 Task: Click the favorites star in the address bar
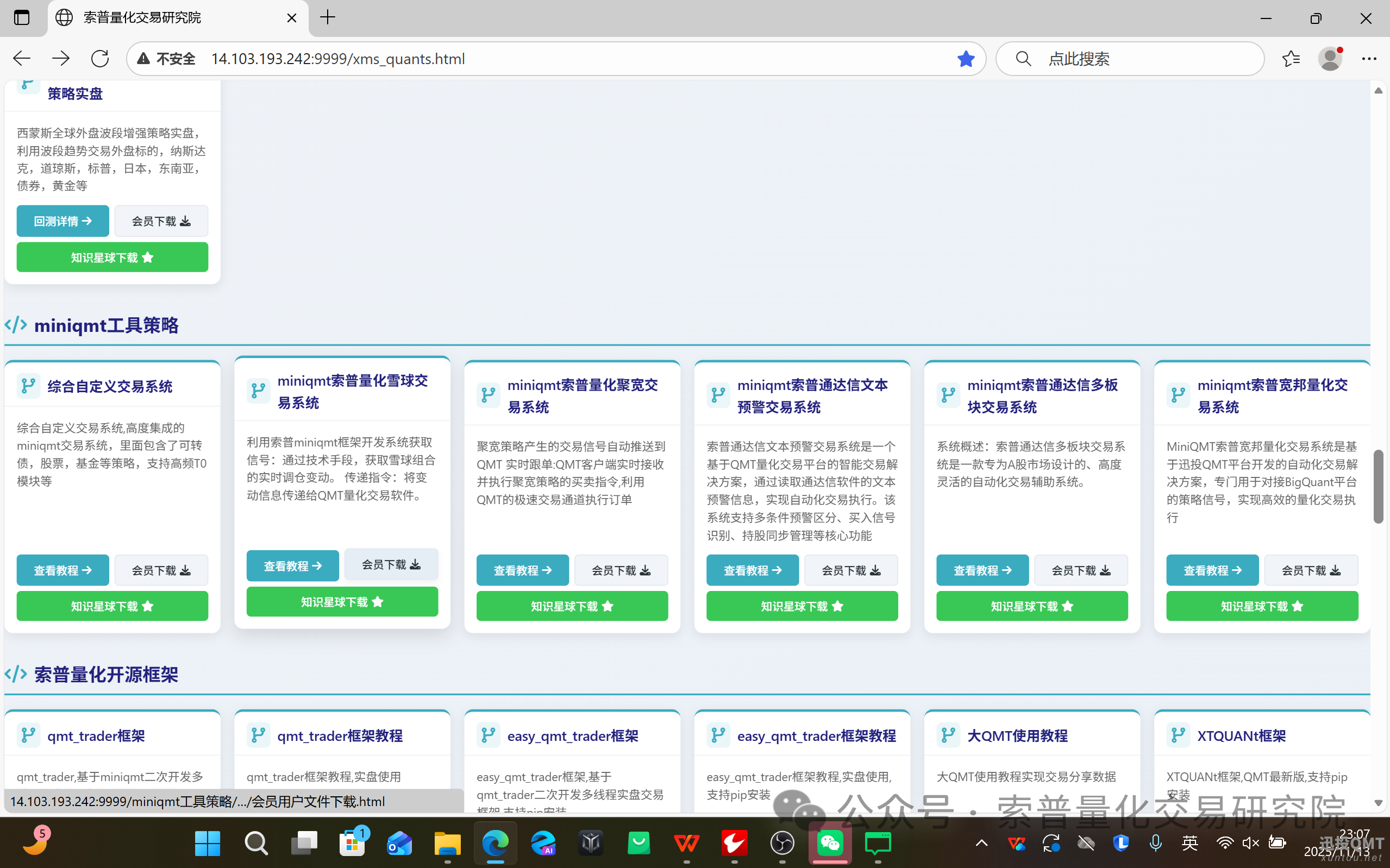point(966,58)
